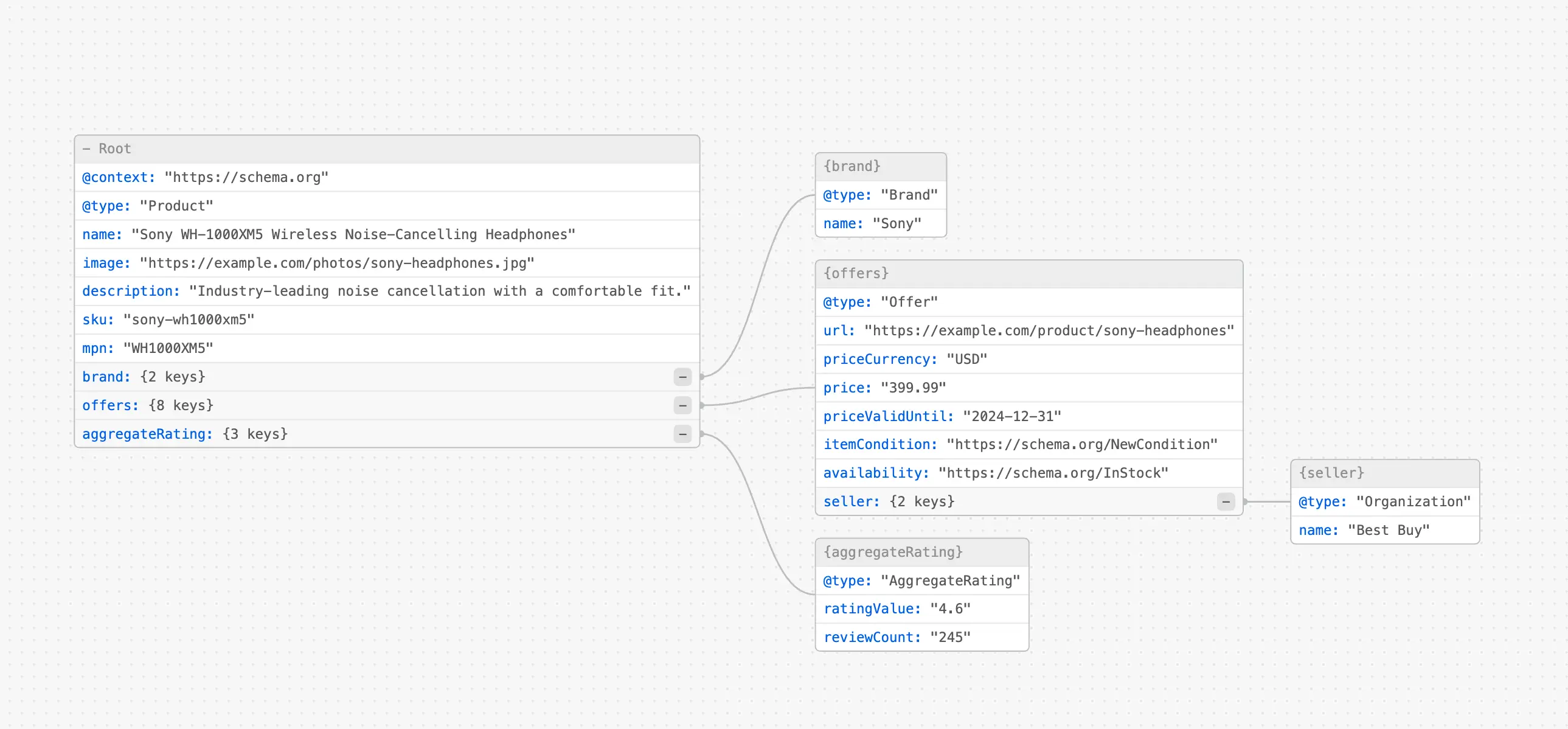Select the {offers} node header

point(1029,274)
